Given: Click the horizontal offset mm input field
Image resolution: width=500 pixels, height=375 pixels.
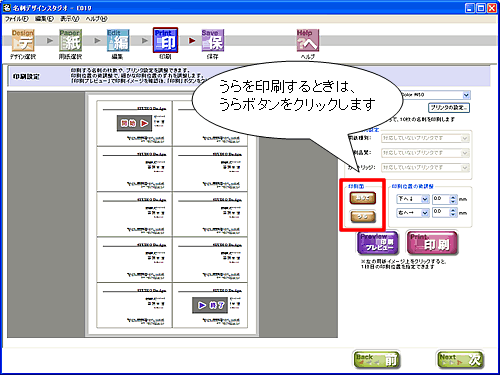Looking at the screenshot, I should (x=441, y=212).
